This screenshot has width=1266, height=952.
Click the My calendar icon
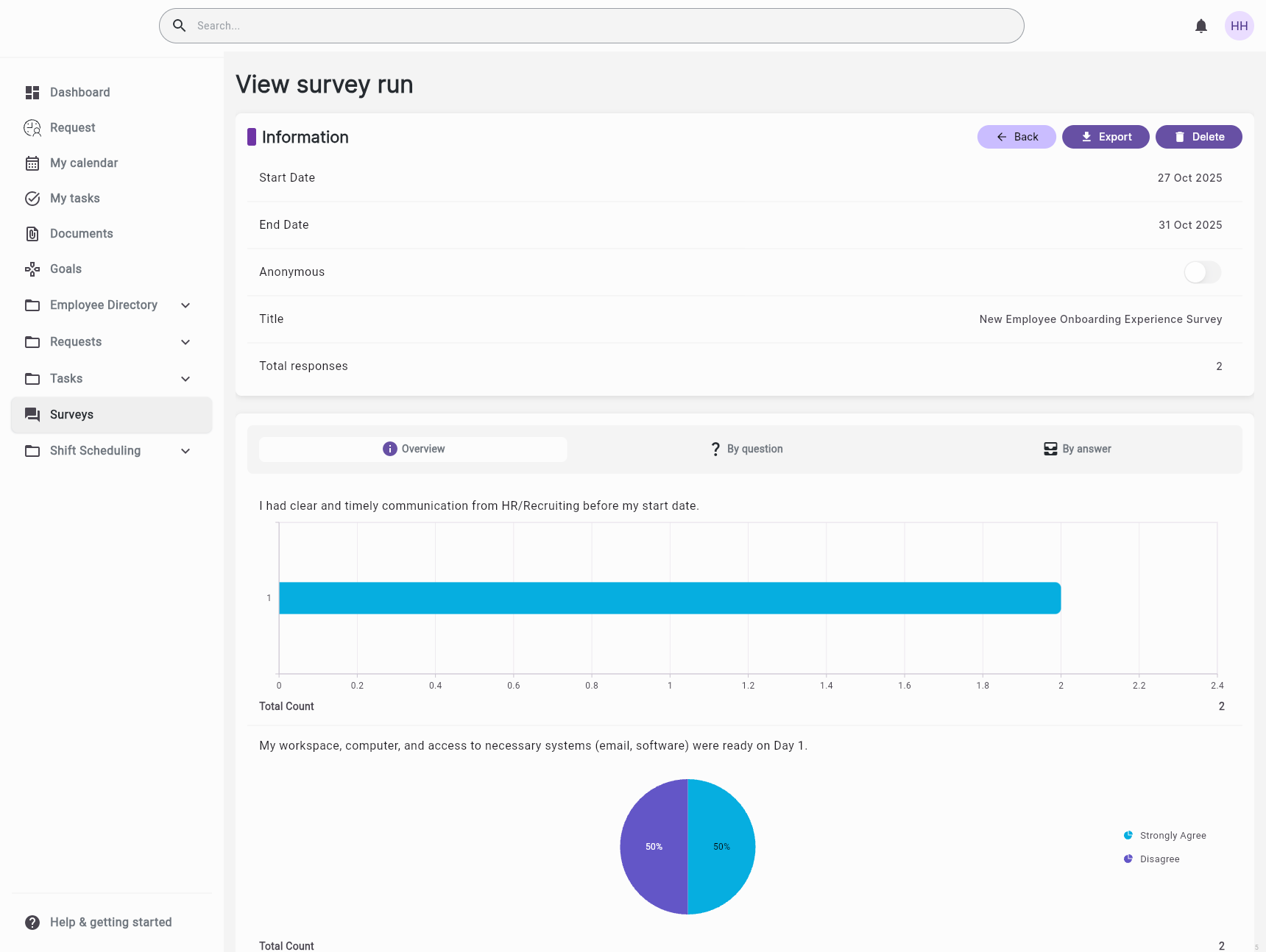click(x=32, y=163)
